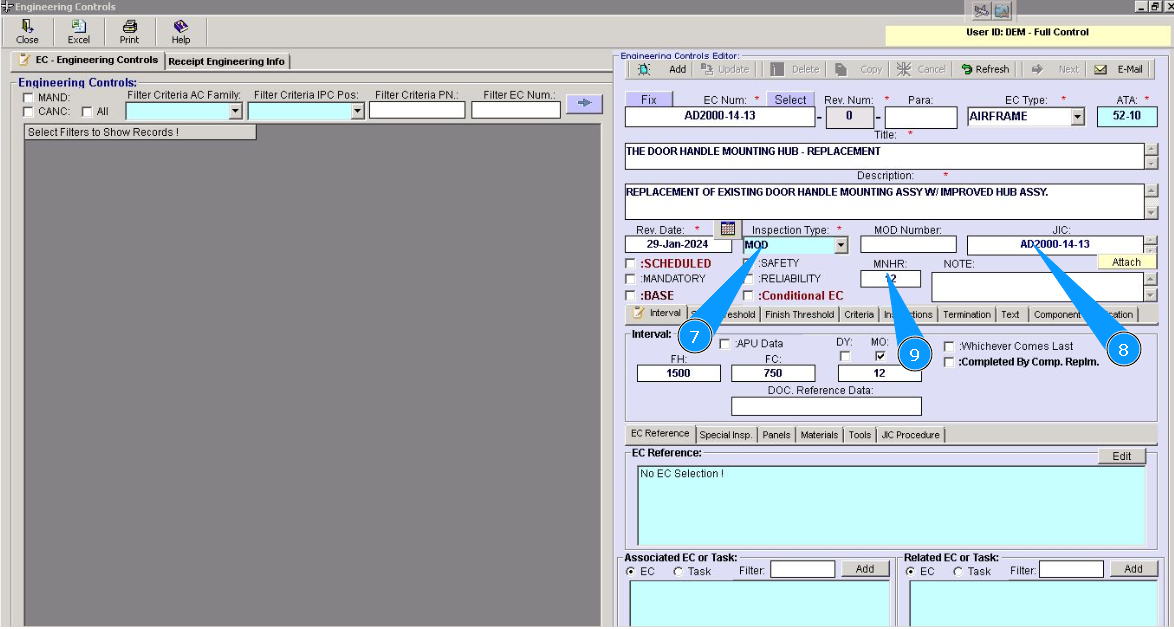Open the Rev. Date calendar picker
1174x629 pixels.
727,229
